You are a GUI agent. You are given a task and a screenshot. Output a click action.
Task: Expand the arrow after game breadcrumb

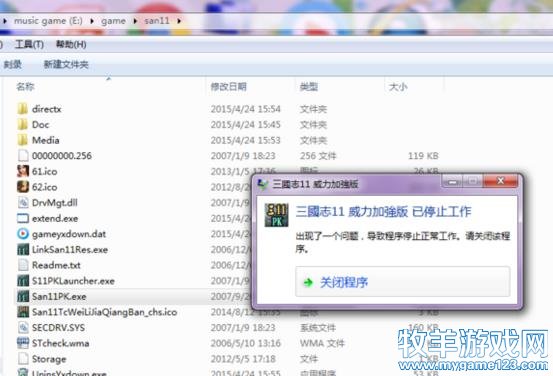coord(135,21)
